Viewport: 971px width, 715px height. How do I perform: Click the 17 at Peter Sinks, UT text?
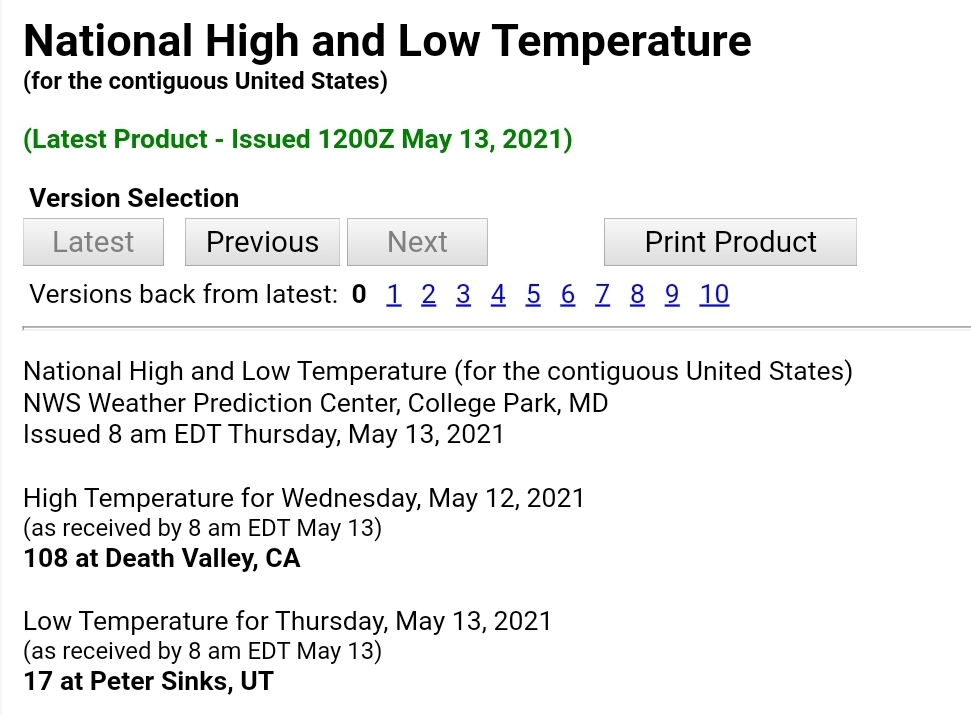pos(149,682)
